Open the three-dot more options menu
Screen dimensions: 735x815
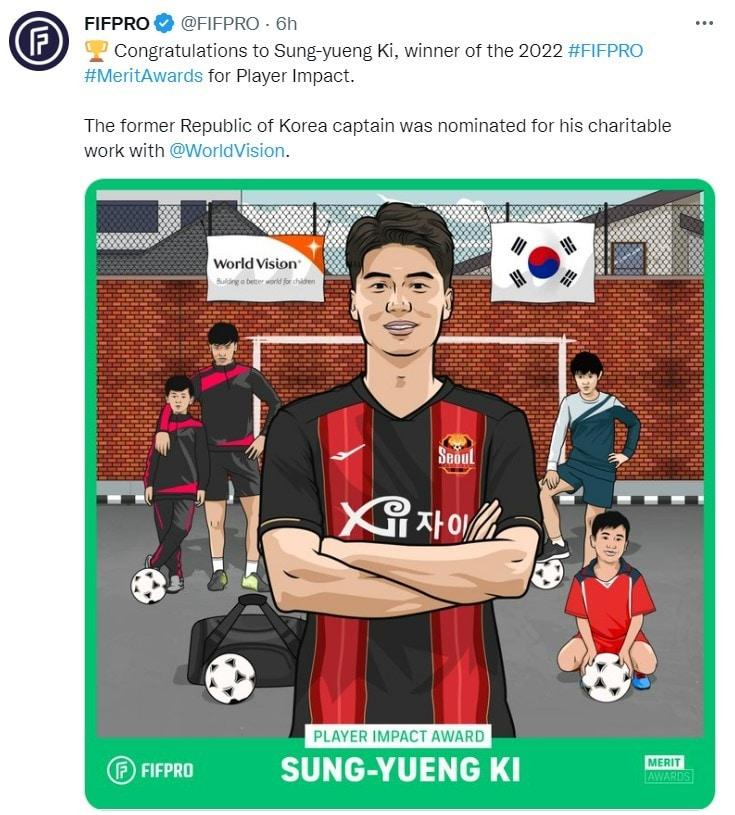click(x=704, y=23)
